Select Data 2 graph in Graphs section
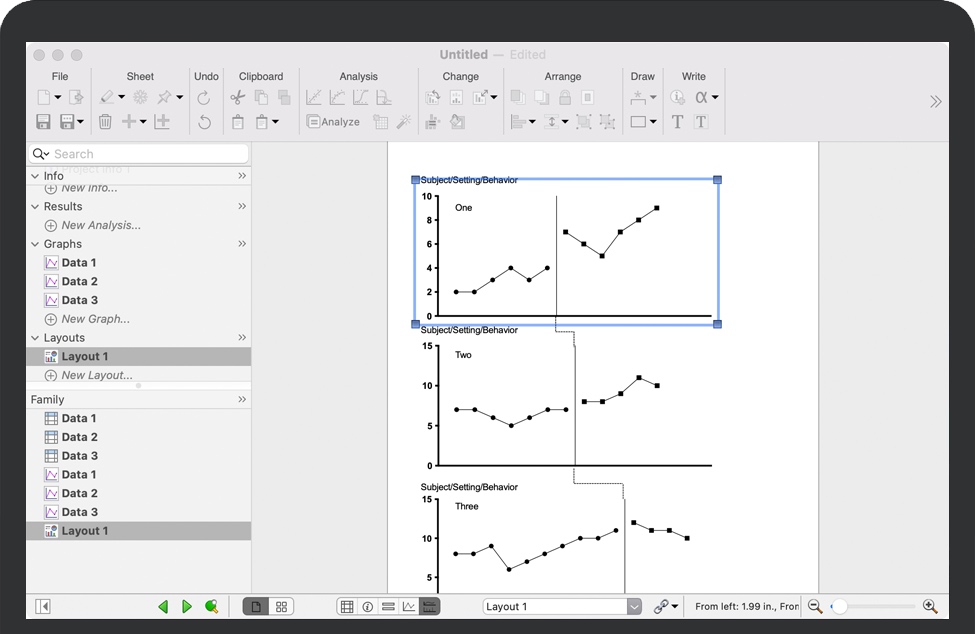975x634 pixels. (79, 281)
